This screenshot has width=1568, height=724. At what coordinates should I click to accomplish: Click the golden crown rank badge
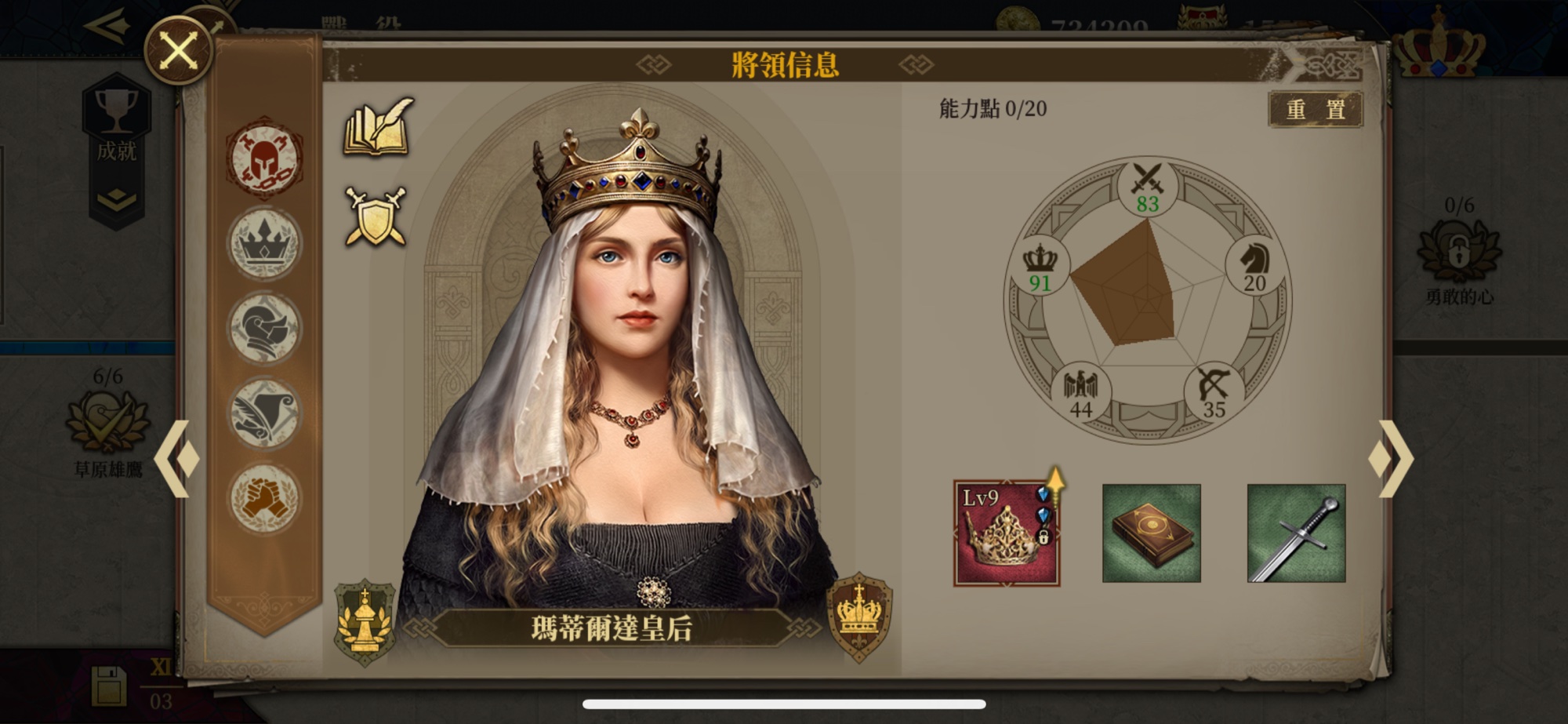[x=861, y=617]
